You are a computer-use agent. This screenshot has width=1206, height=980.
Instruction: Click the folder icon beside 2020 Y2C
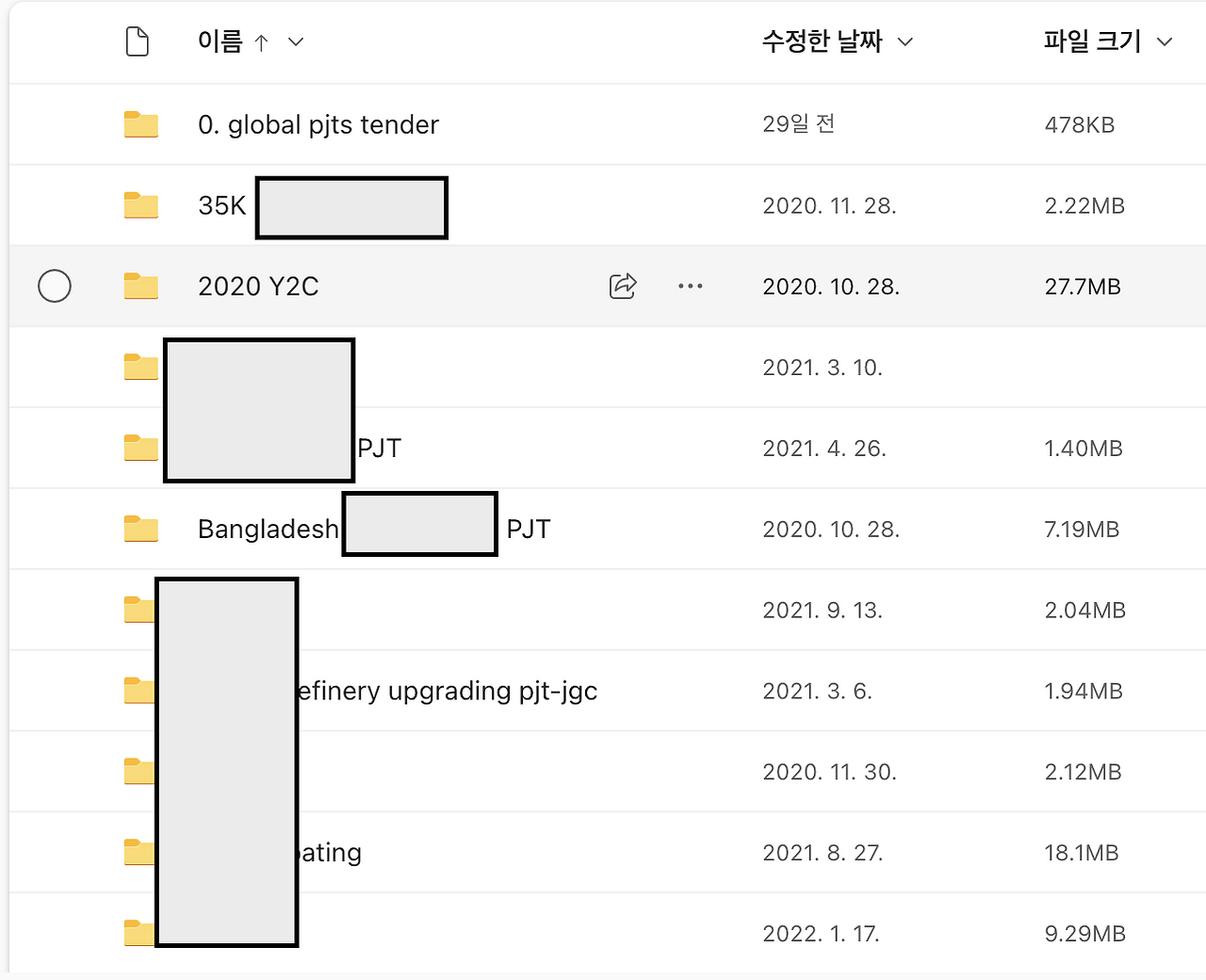click(x=140, y=286)
